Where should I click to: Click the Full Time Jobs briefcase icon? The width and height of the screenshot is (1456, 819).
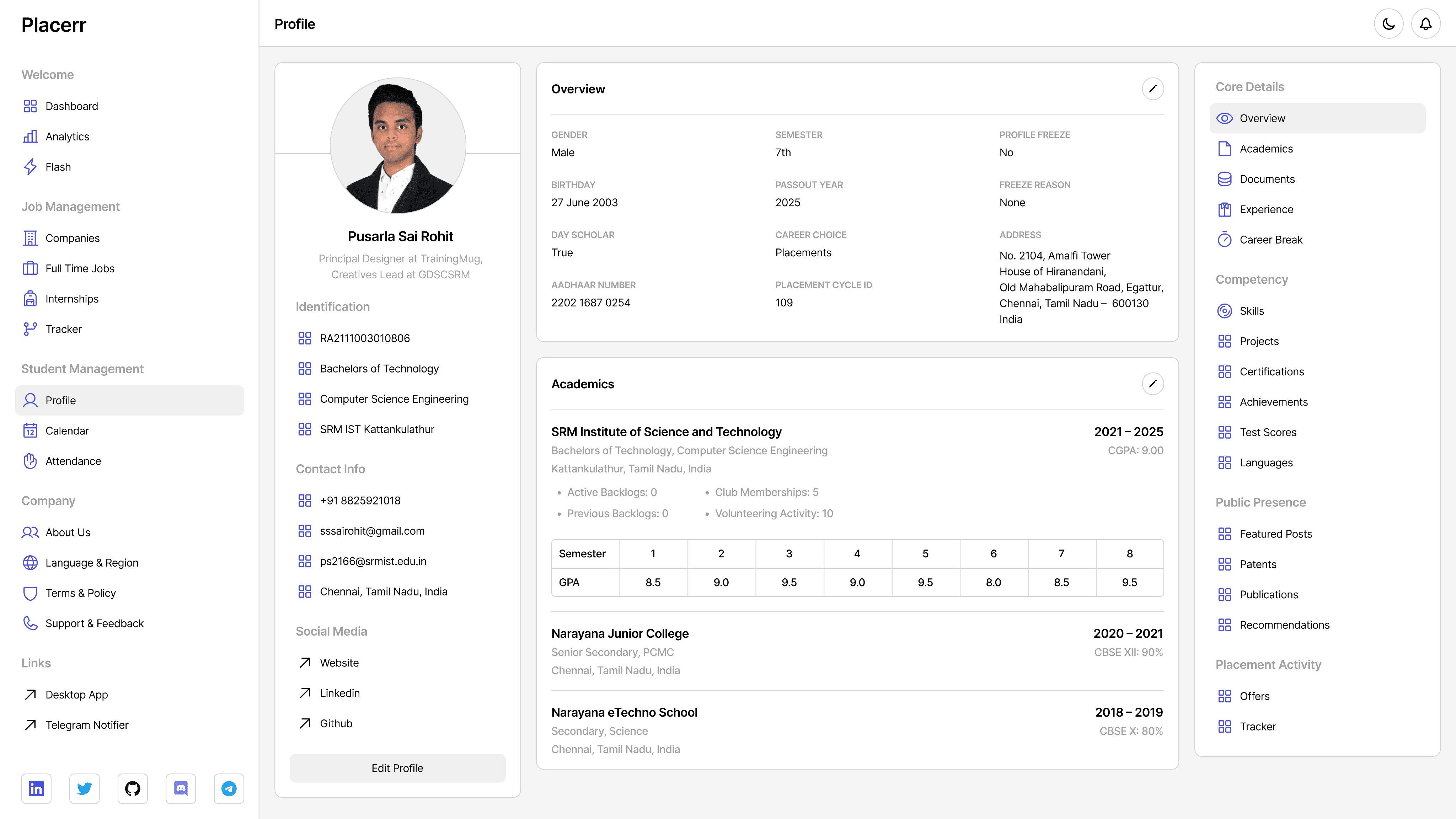(x=30, y=268)
